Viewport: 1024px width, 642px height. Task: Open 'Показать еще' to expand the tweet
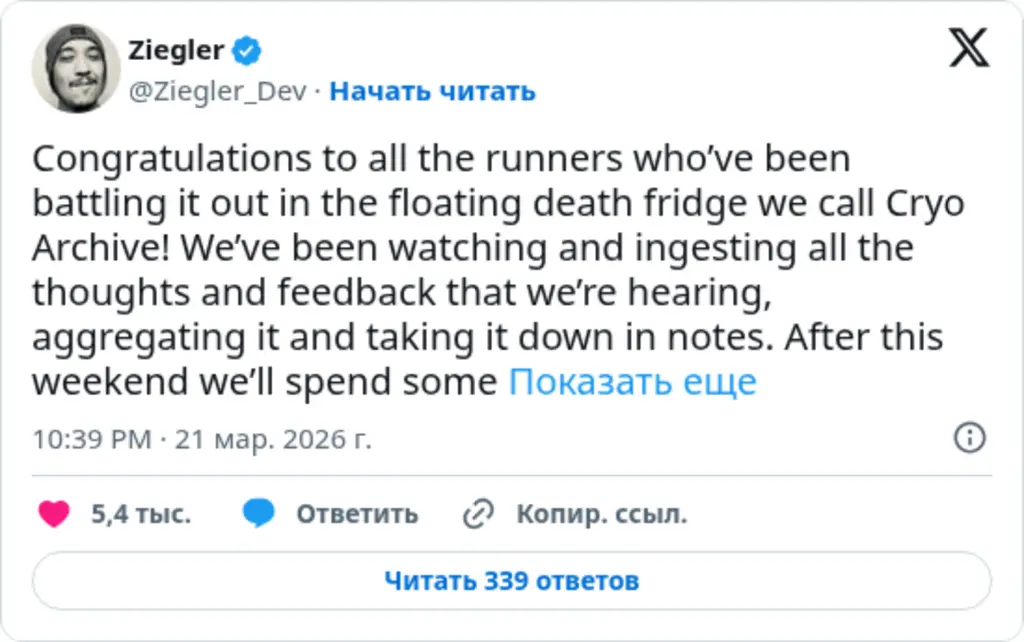632,381
